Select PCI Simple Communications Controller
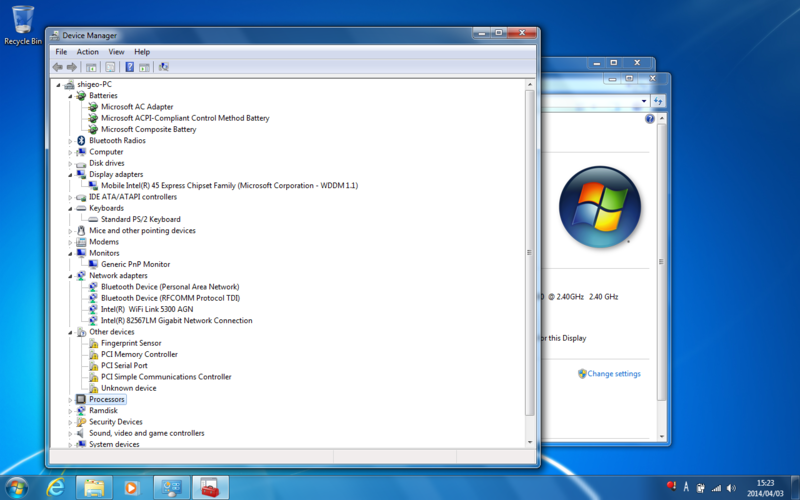 pos(166,377)
